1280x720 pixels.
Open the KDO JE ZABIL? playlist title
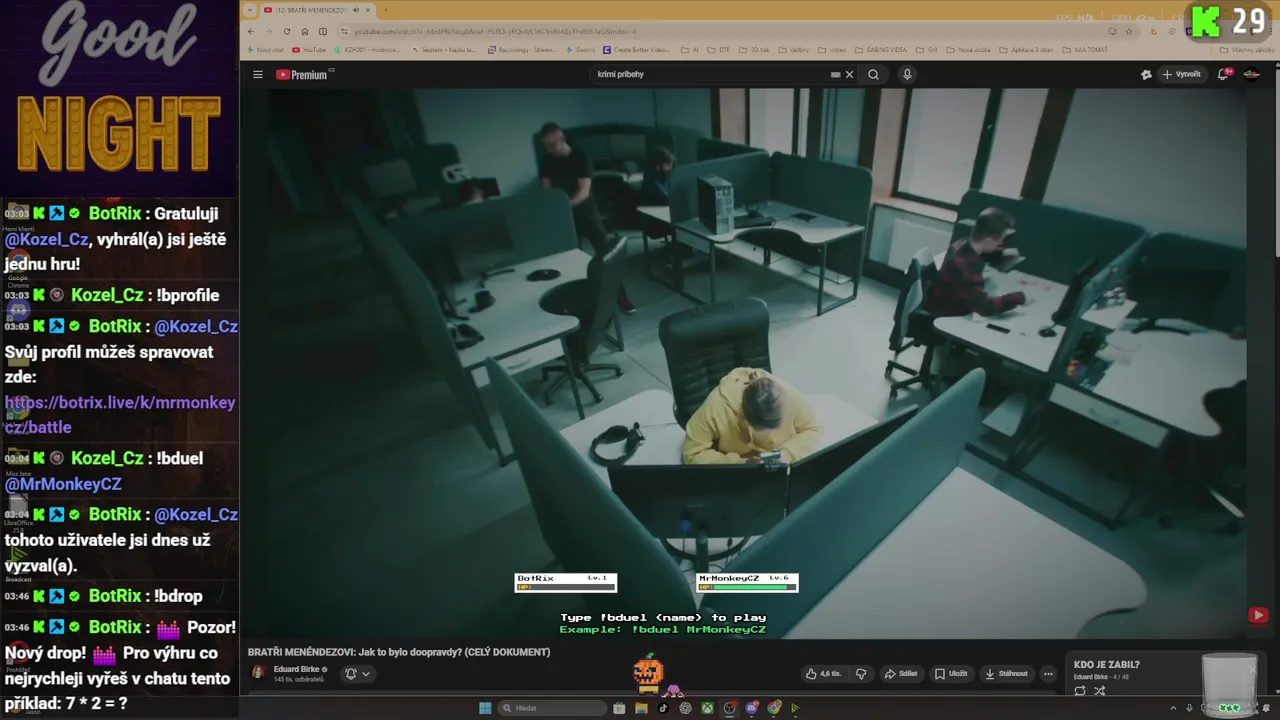point(1106,665)
